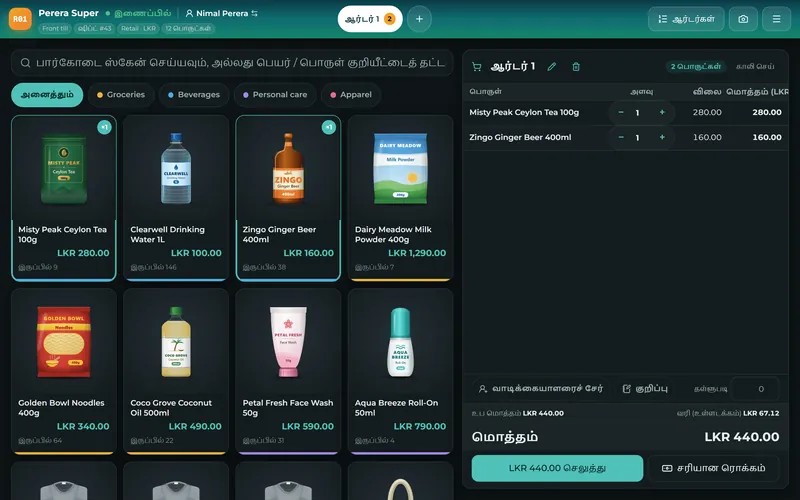
Task: Click the discount amount field
Action: [755, 389]
